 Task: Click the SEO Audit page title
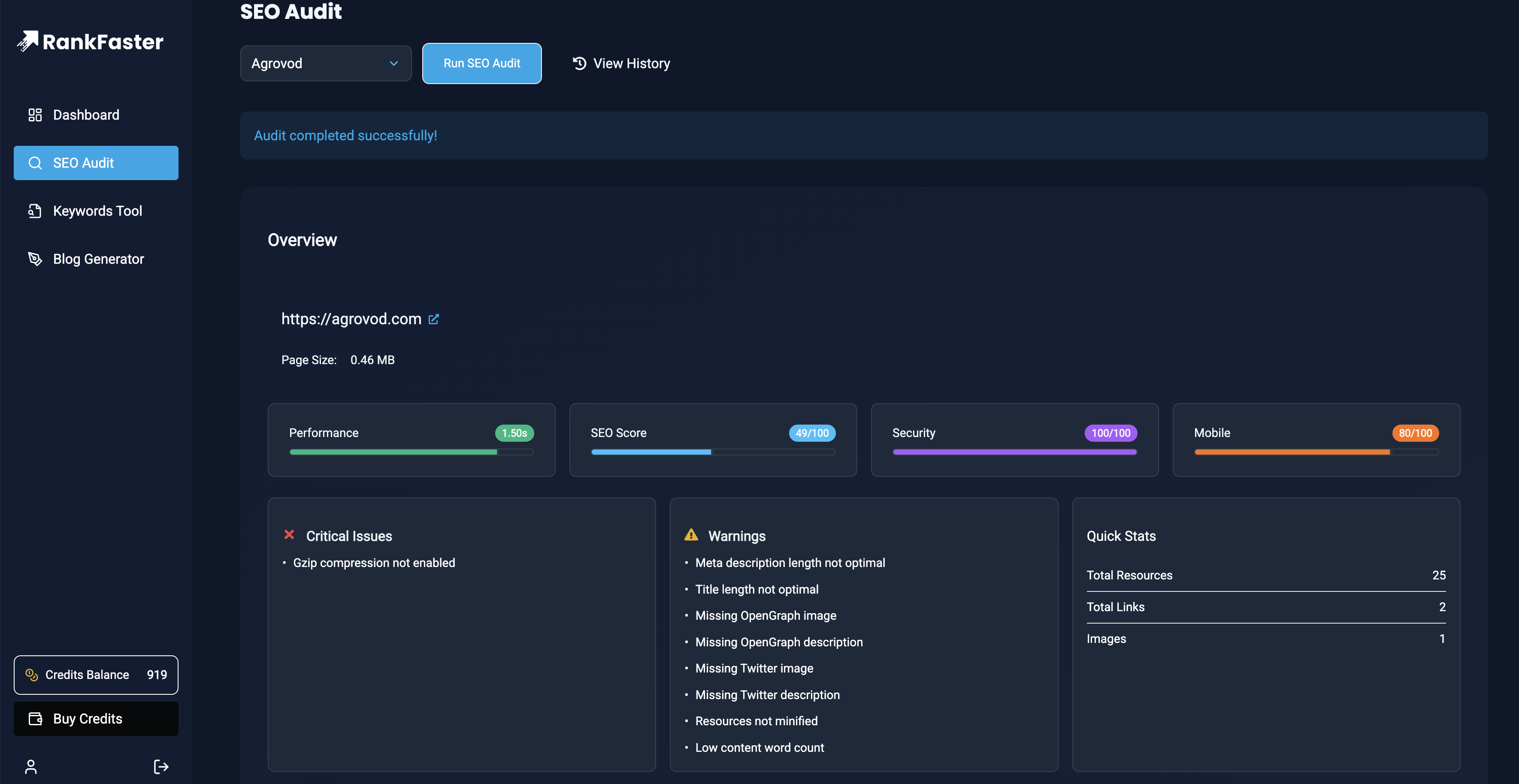click(290, 12)
